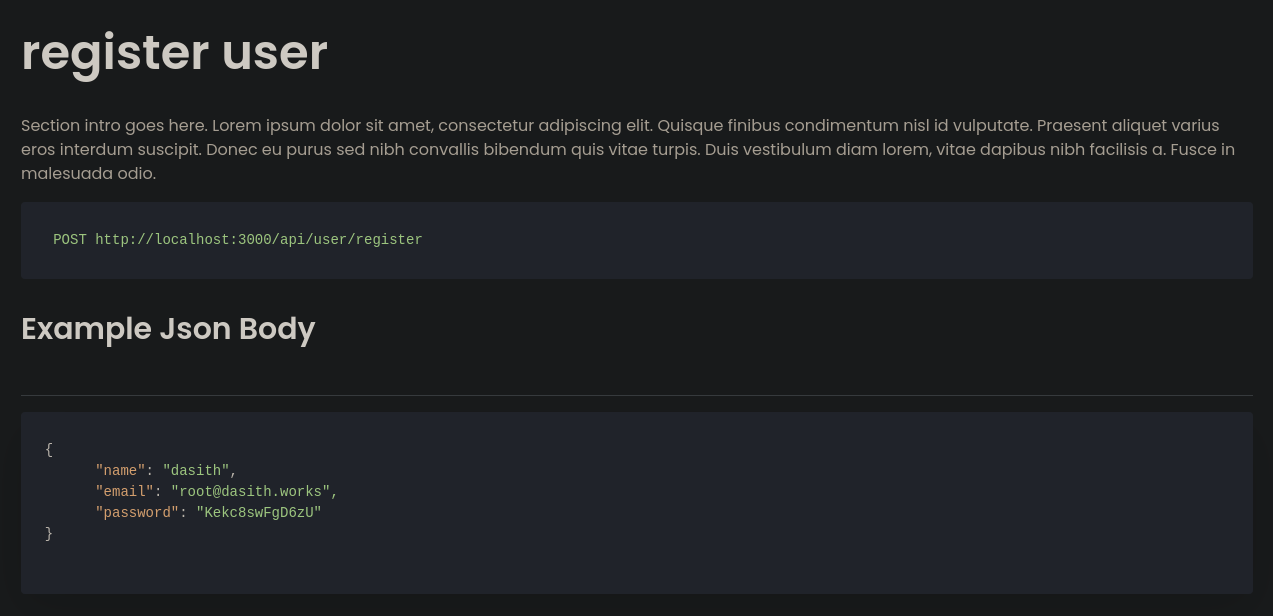Click the closing curly brace in the JSON
Screen dimensions: 1273x616
49,534
